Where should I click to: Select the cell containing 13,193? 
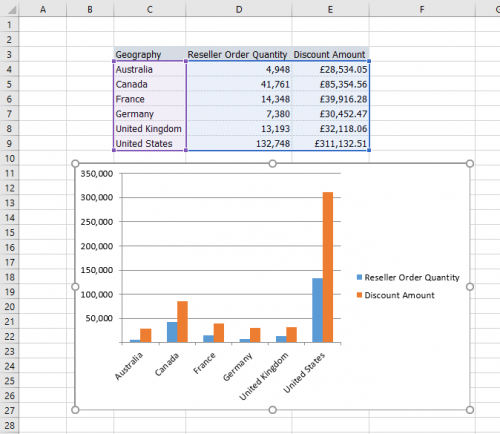click(x=239, y=129)
